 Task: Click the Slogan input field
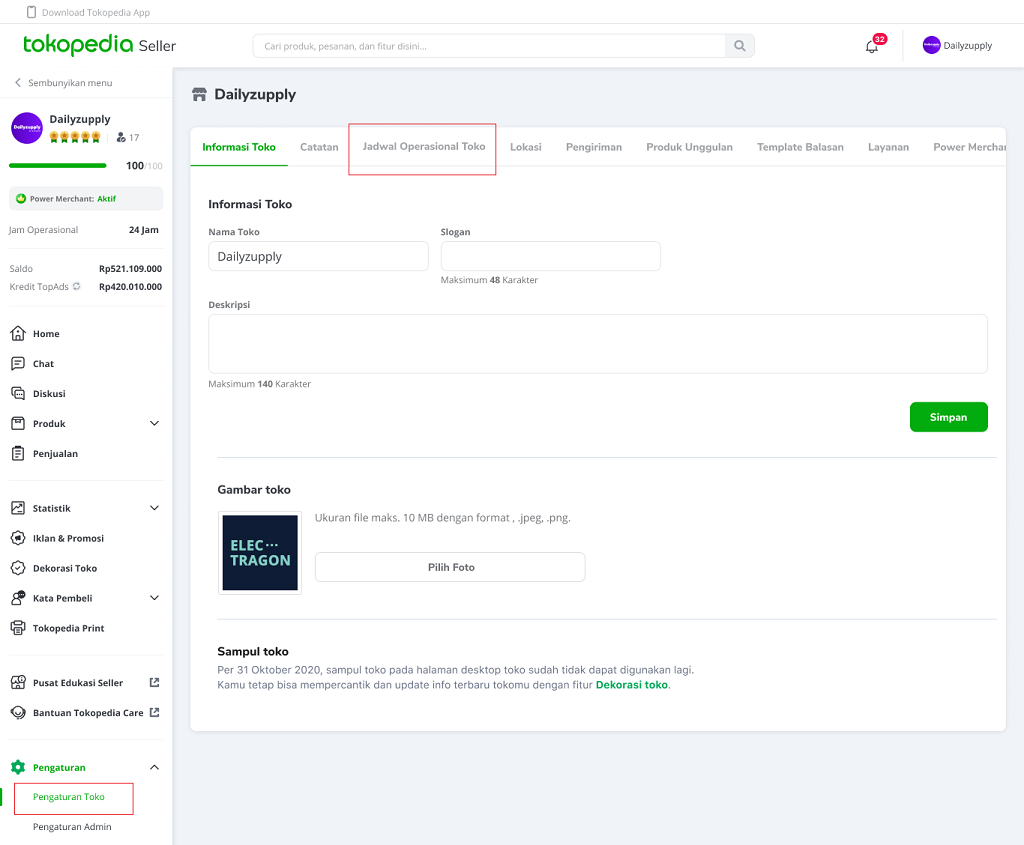(x=551, y=256)
